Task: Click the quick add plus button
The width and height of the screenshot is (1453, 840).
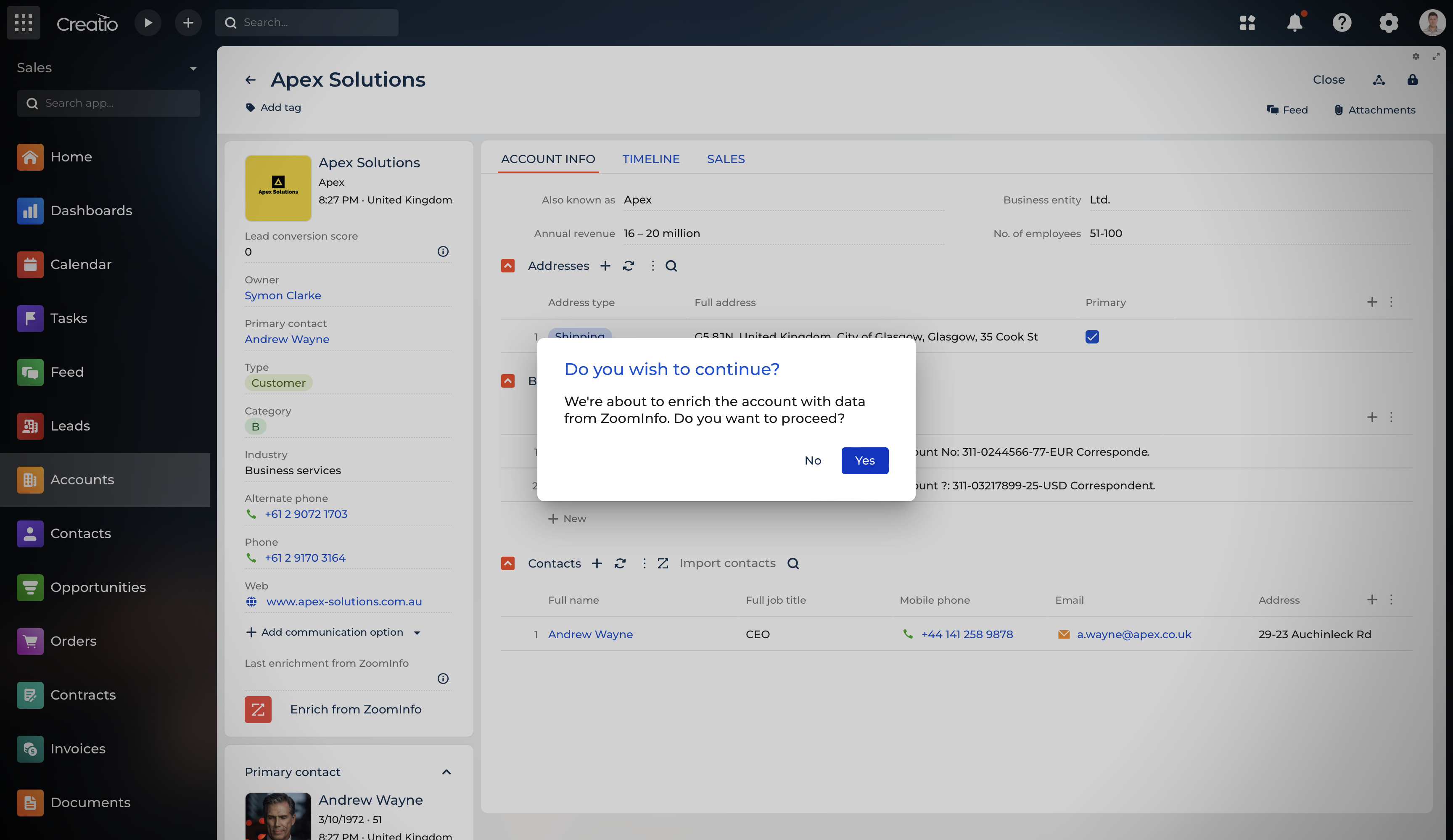Action: [188, 22]
